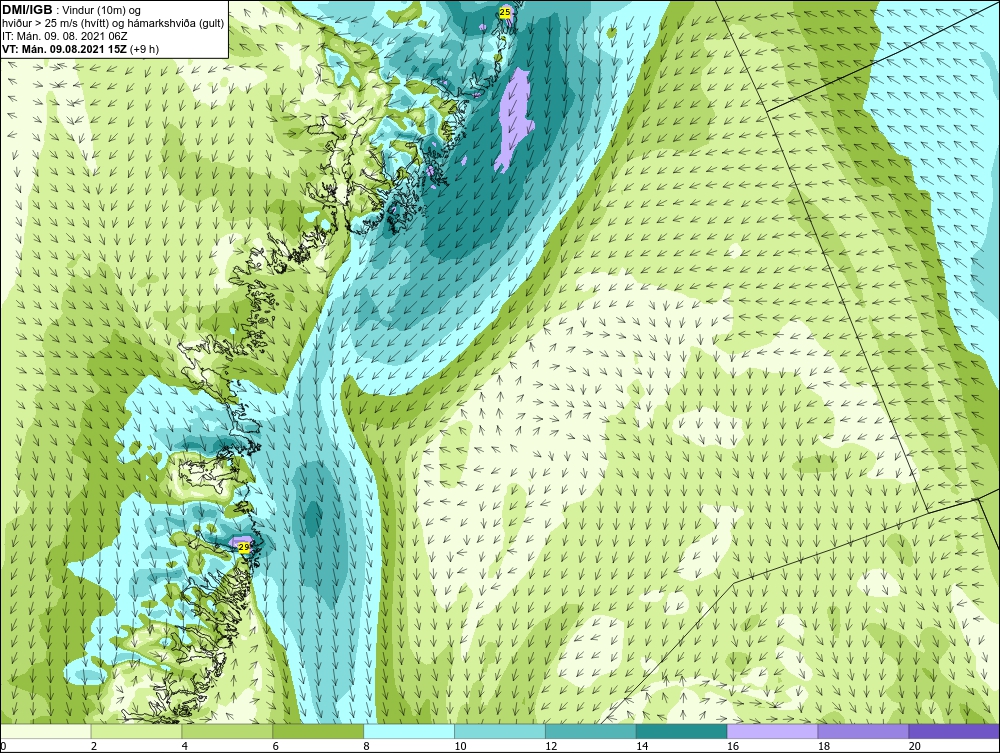Select the 0–2 m/s legend color
1000x753 pixels.
(x=46, y=731)
